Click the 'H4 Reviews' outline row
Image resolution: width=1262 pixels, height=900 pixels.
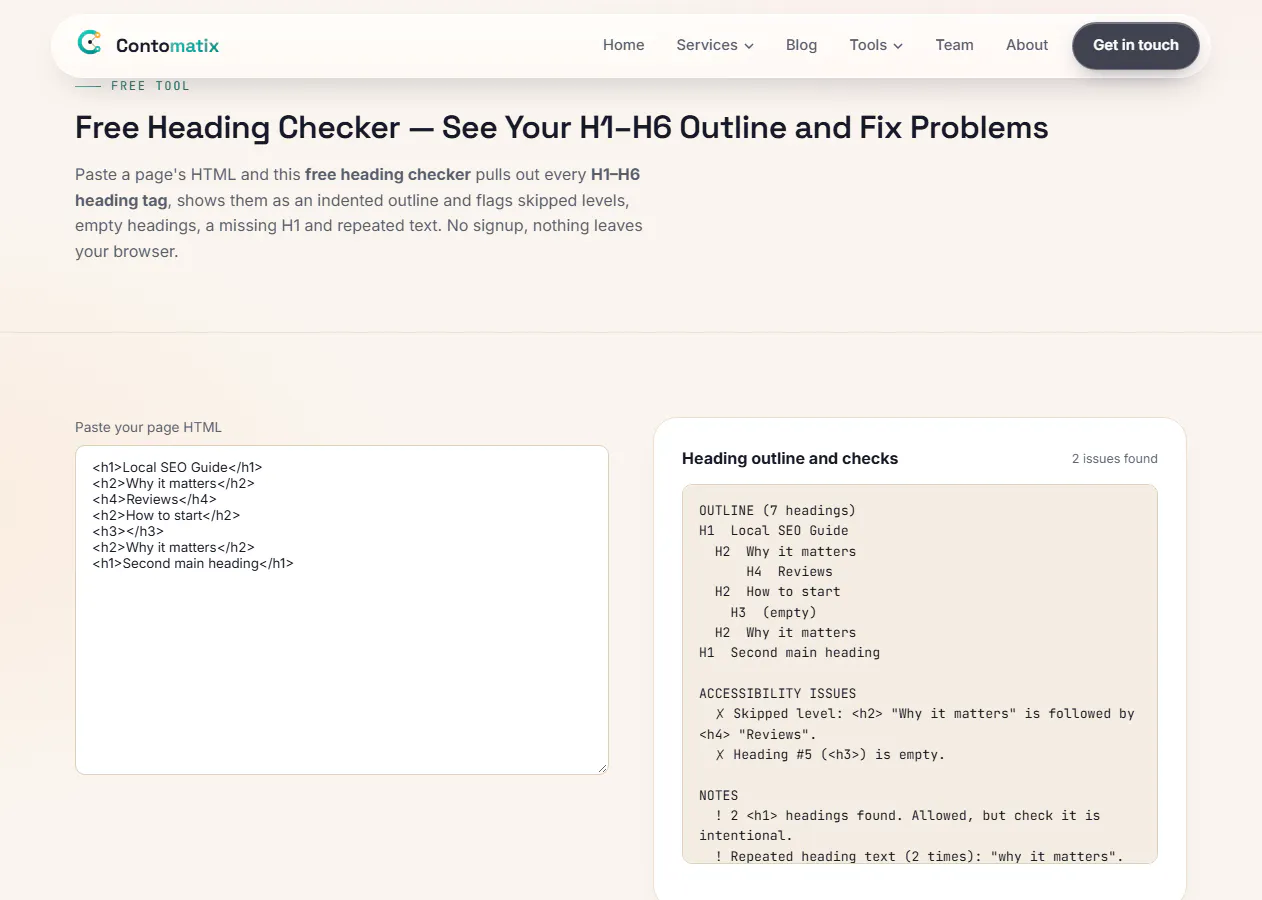tap(789, 571)
